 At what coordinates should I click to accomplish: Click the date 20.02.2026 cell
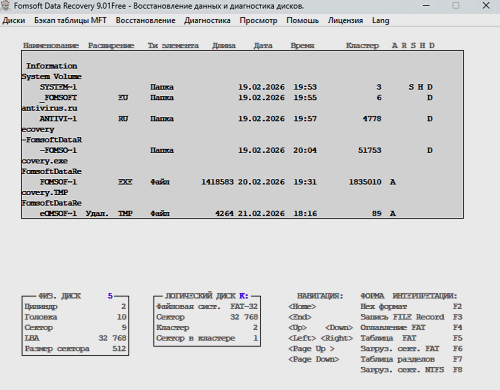[261, 182]
